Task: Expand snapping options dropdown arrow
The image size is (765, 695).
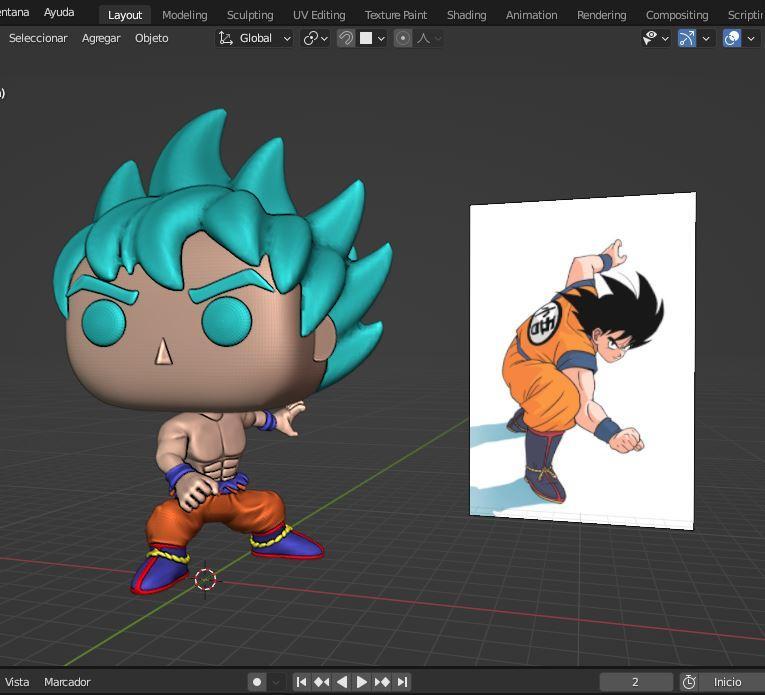Action: click(x=381, y=38)
